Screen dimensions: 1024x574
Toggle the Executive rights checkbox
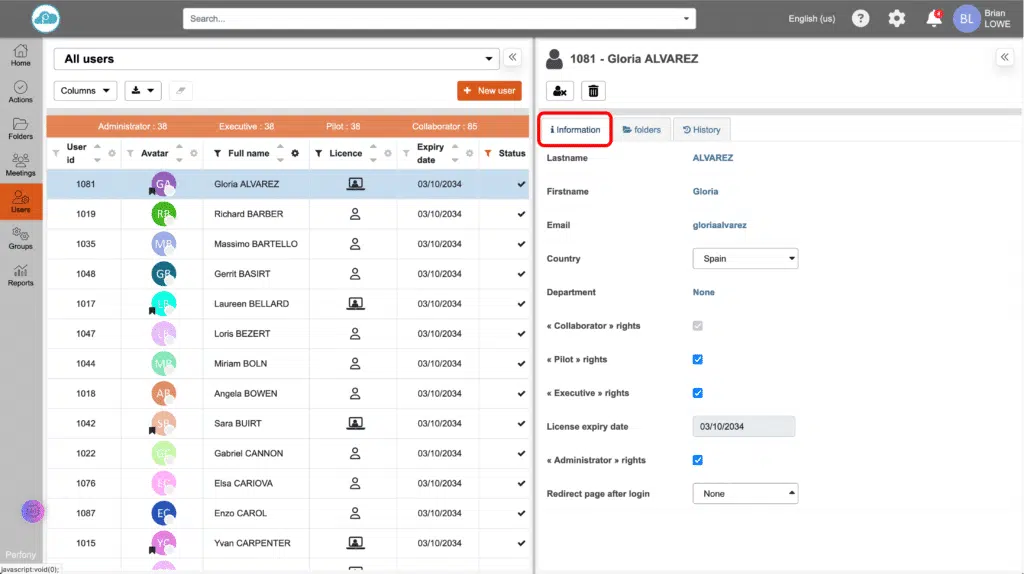point(698,393)
